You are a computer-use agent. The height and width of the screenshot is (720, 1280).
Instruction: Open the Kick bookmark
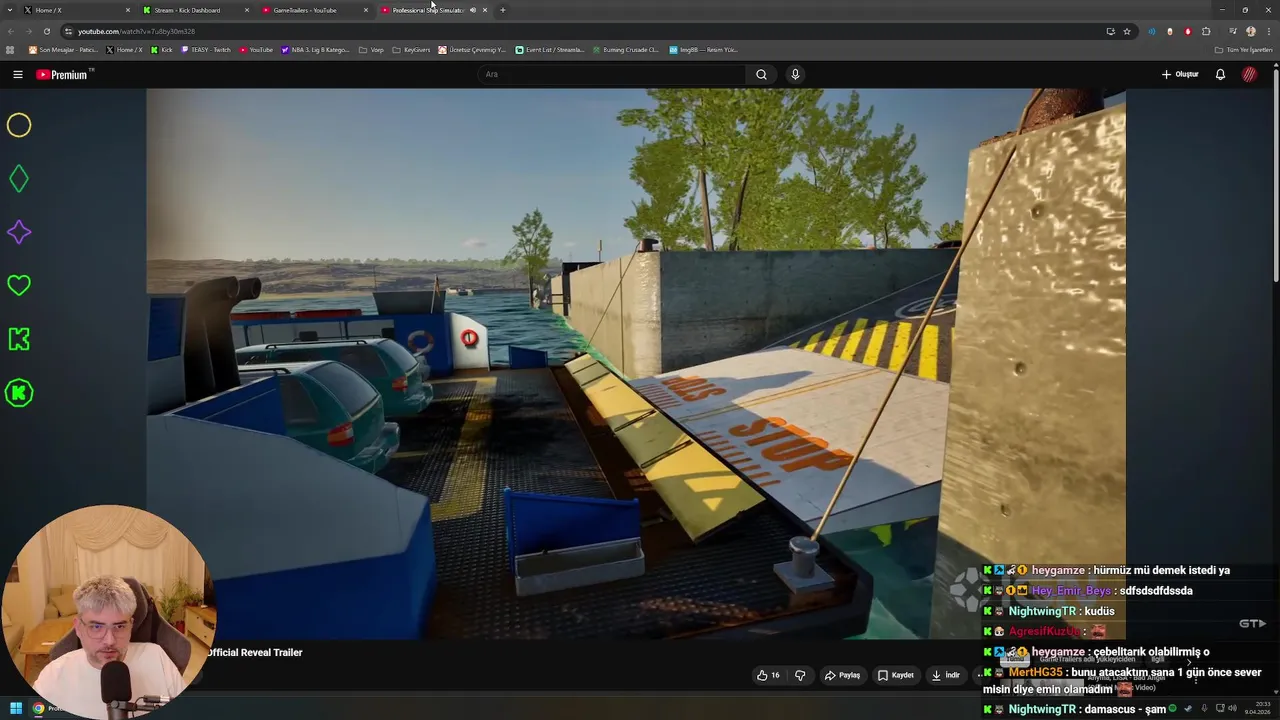point(161,49)
